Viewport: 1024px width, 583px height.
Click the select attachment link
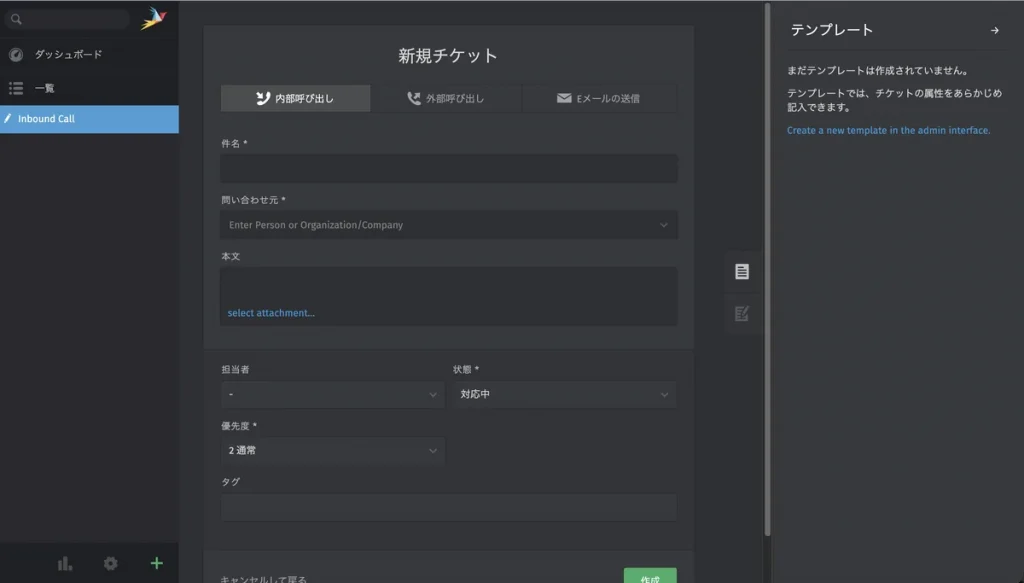click(x=271, y=313)
